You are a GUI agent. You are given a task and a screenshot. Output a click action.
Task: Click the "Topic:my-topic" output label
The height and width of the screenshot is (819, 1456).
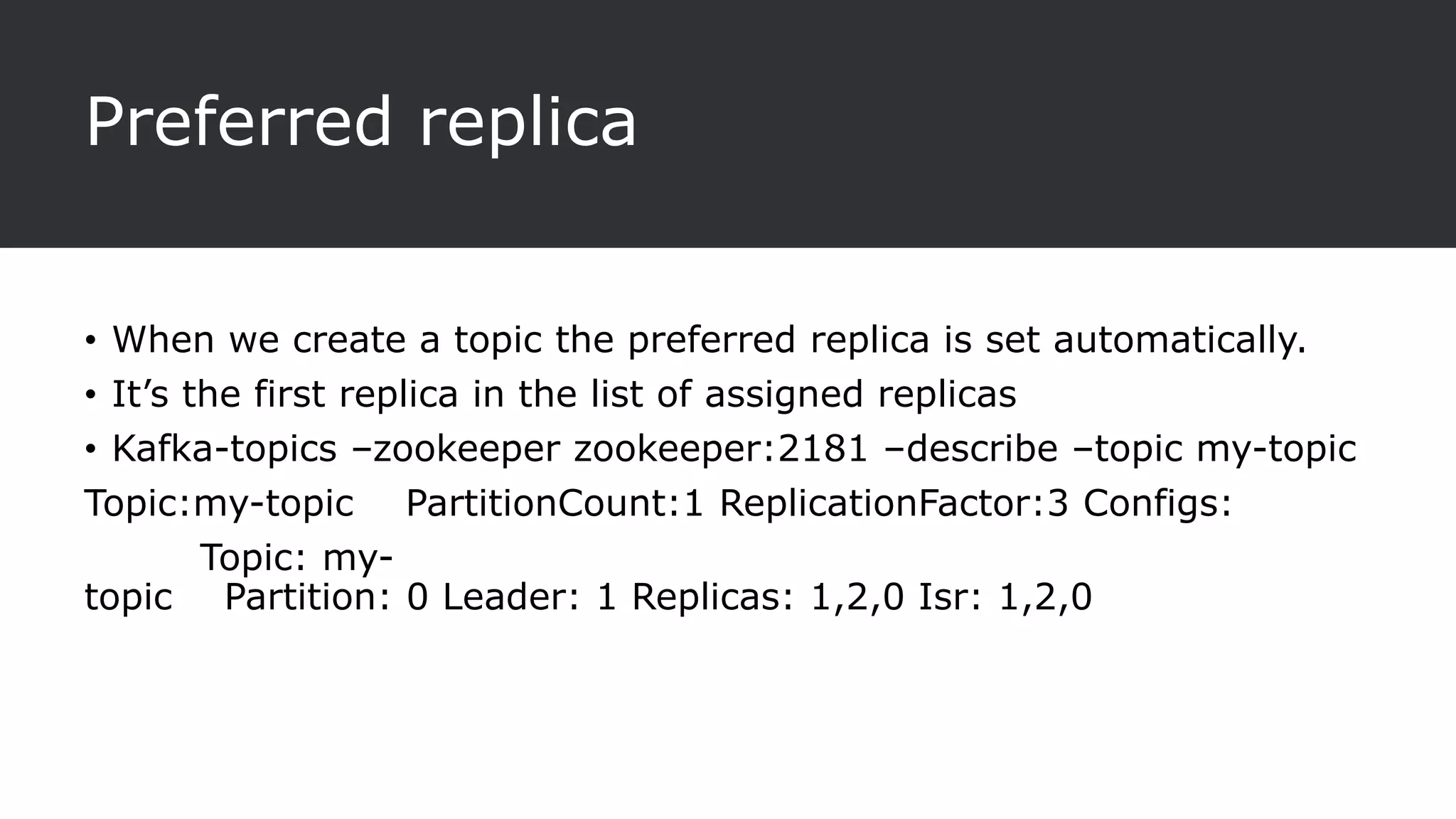219,503
